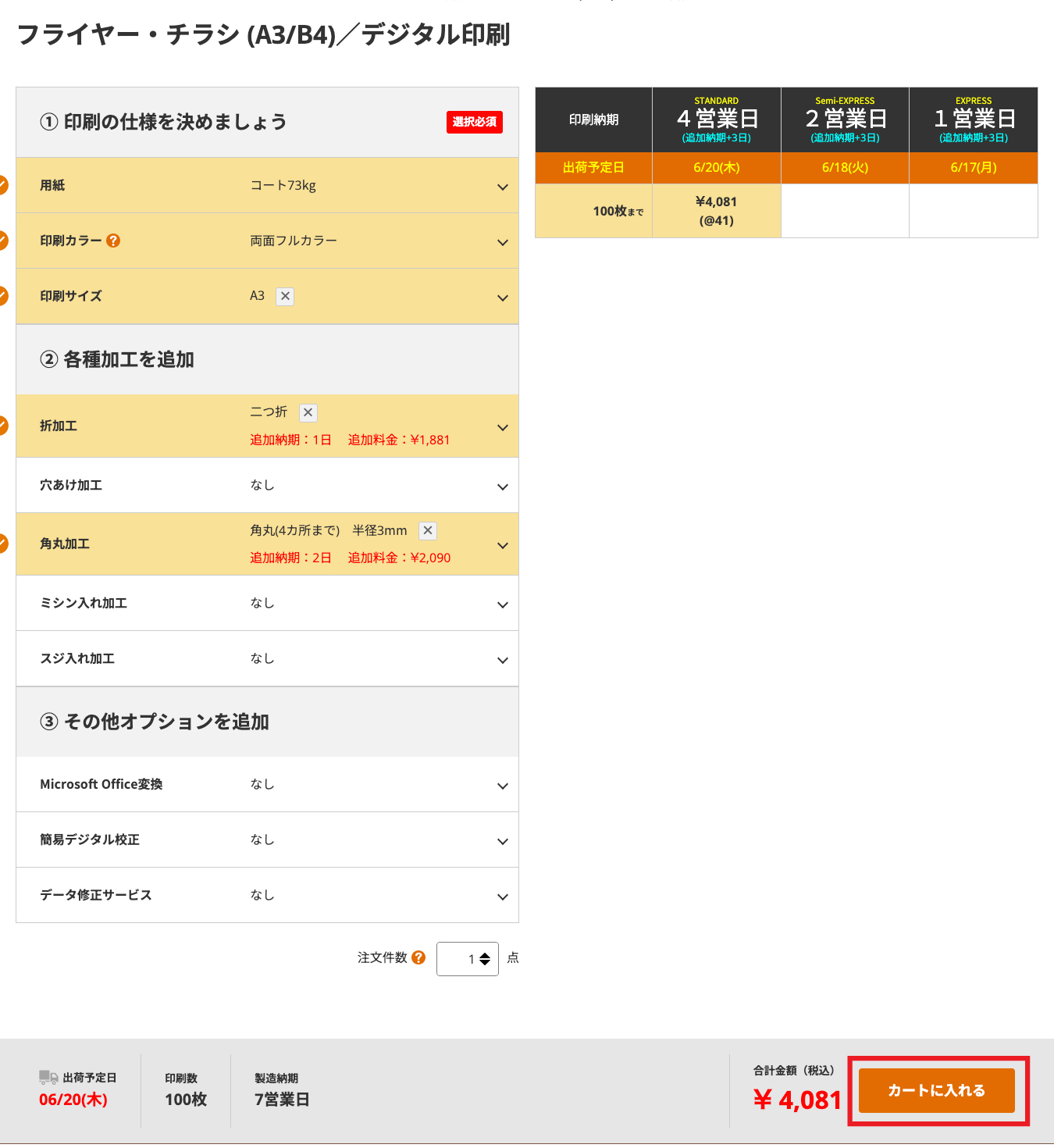Click the 7営業日 production time

pos(282,1100)
